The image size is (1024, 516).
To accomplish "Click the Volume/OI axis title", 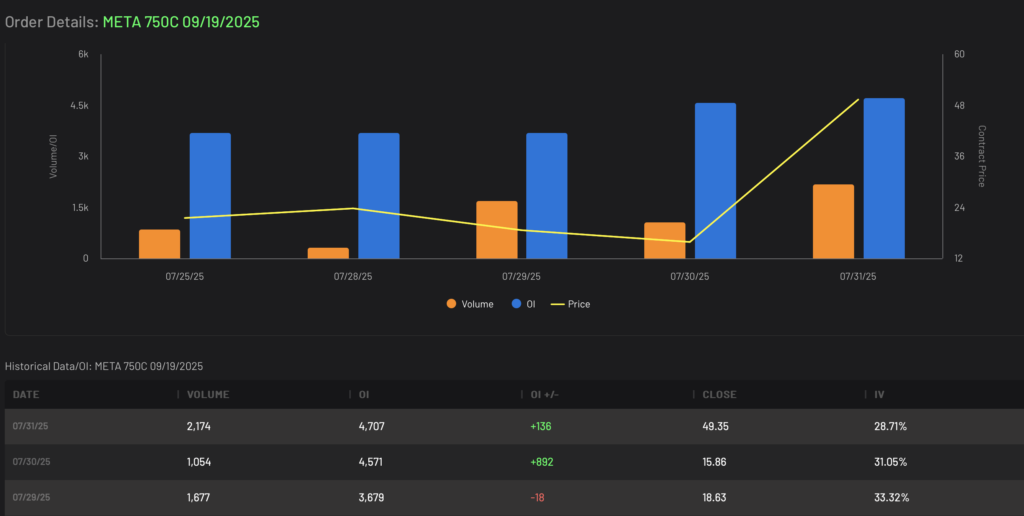I will [54, 157].
